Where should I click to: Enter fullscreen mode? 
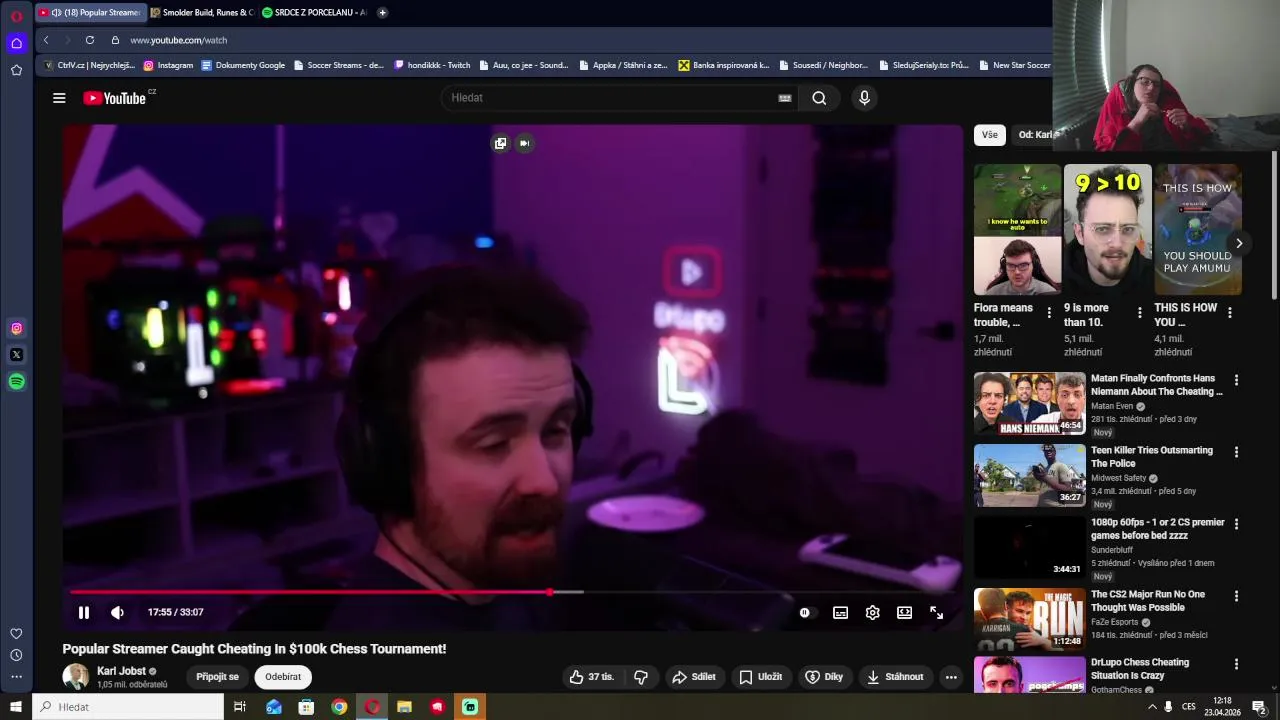click(936, 612)
